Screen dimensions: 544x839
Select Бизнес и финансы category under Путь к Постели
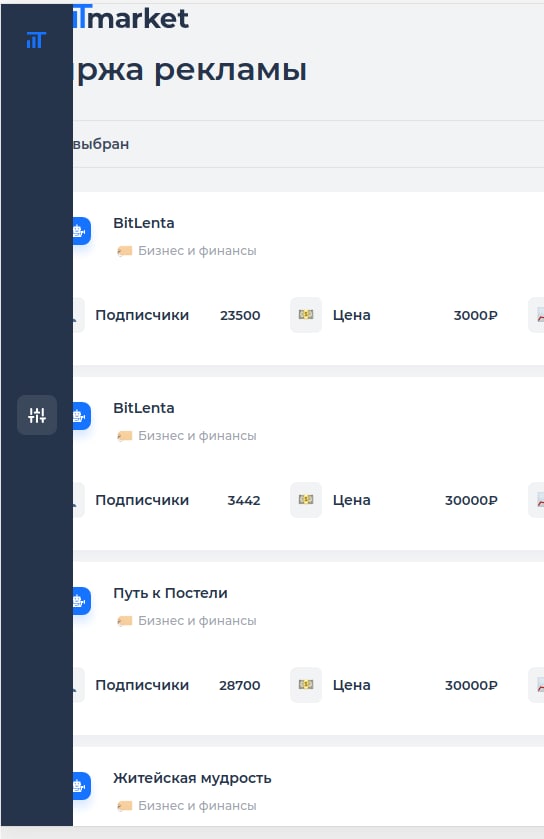197,621
